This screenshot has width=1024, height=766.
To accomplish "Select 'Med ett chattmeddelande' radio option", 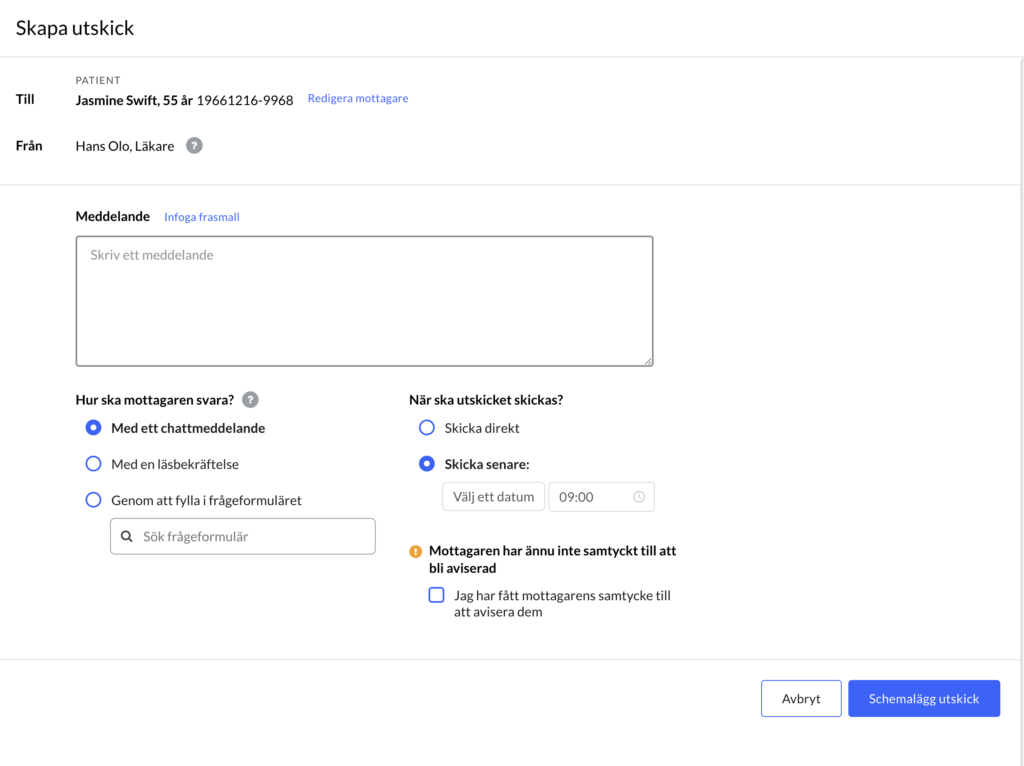I will [x=93, y=428].
